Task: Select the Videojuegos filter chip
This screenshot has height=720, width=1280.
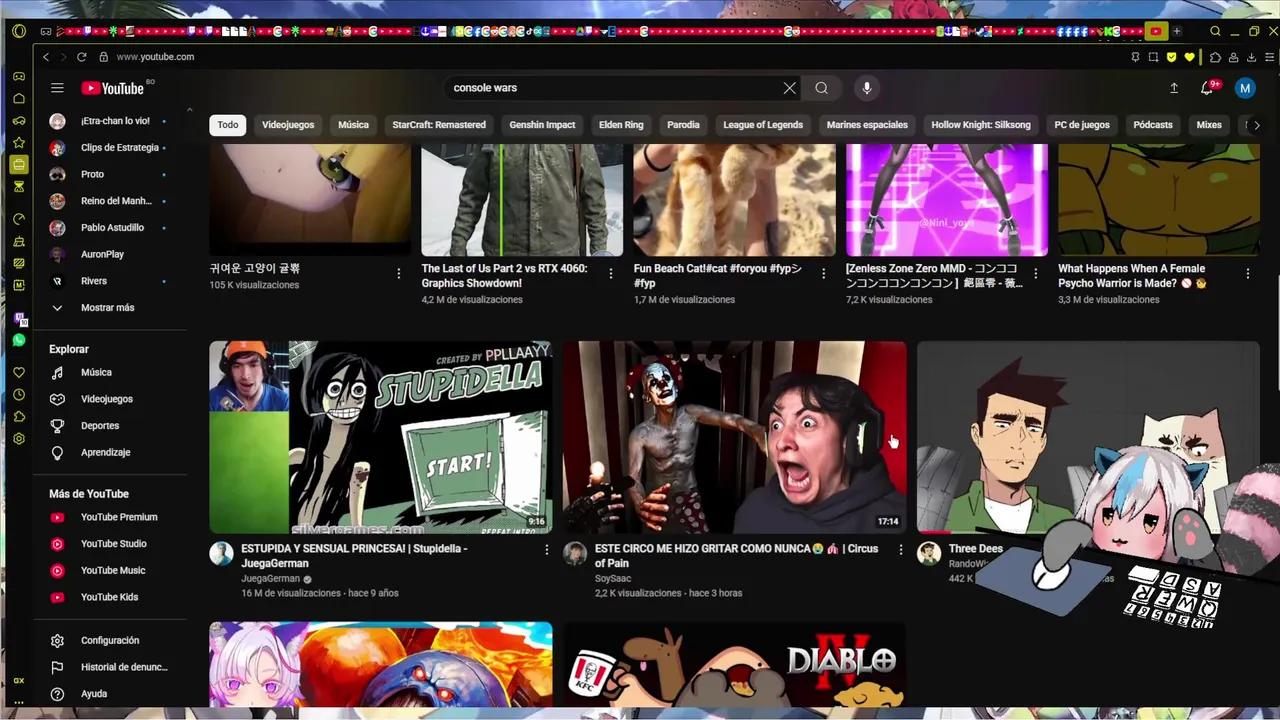Action: 288,125
